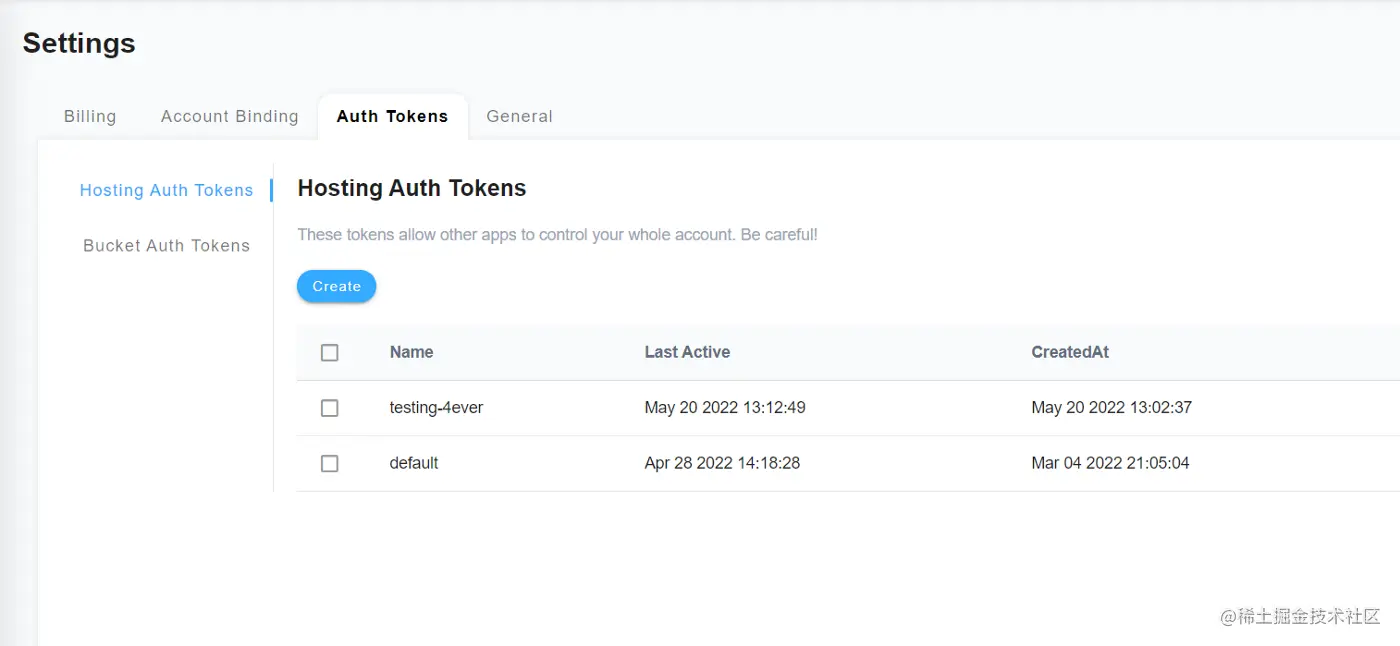Toggle the select-all checkbox in table header
The height and width of the screenshot is (646, 1400).
pyautogui.click(x=329, y=352)
